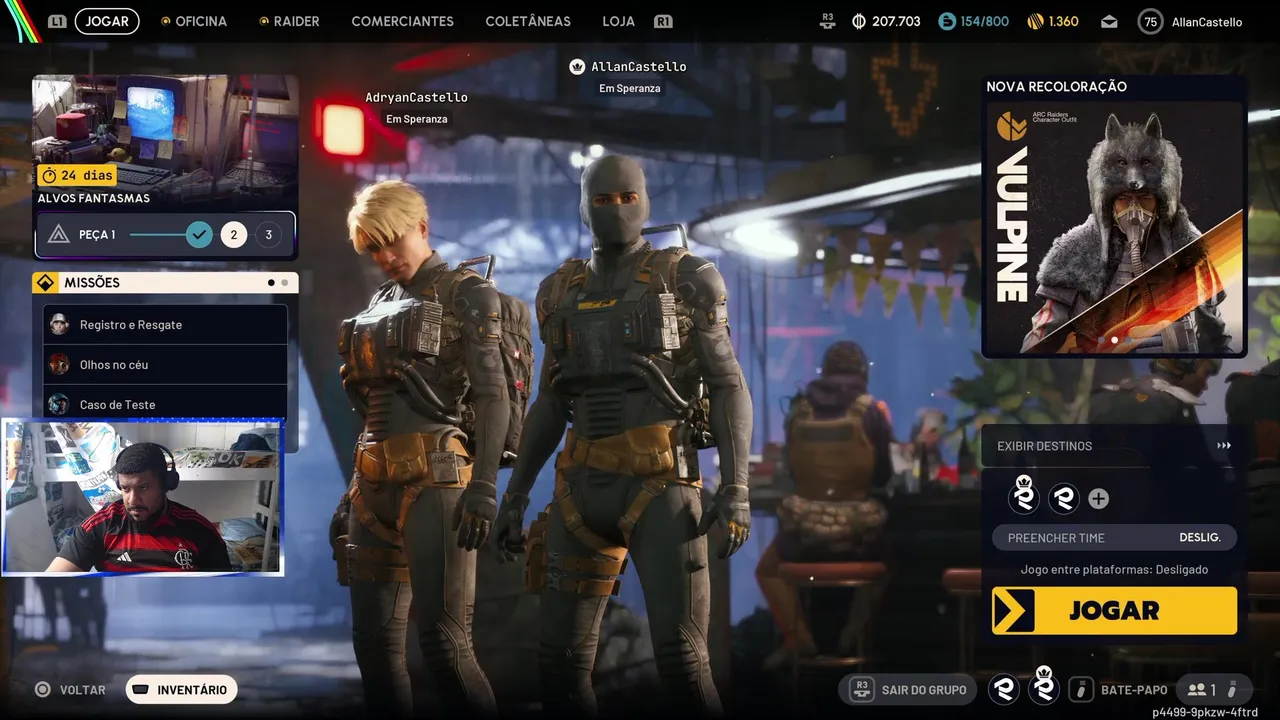
Task: Open the party member count indicator
Action: point(1215,689)
